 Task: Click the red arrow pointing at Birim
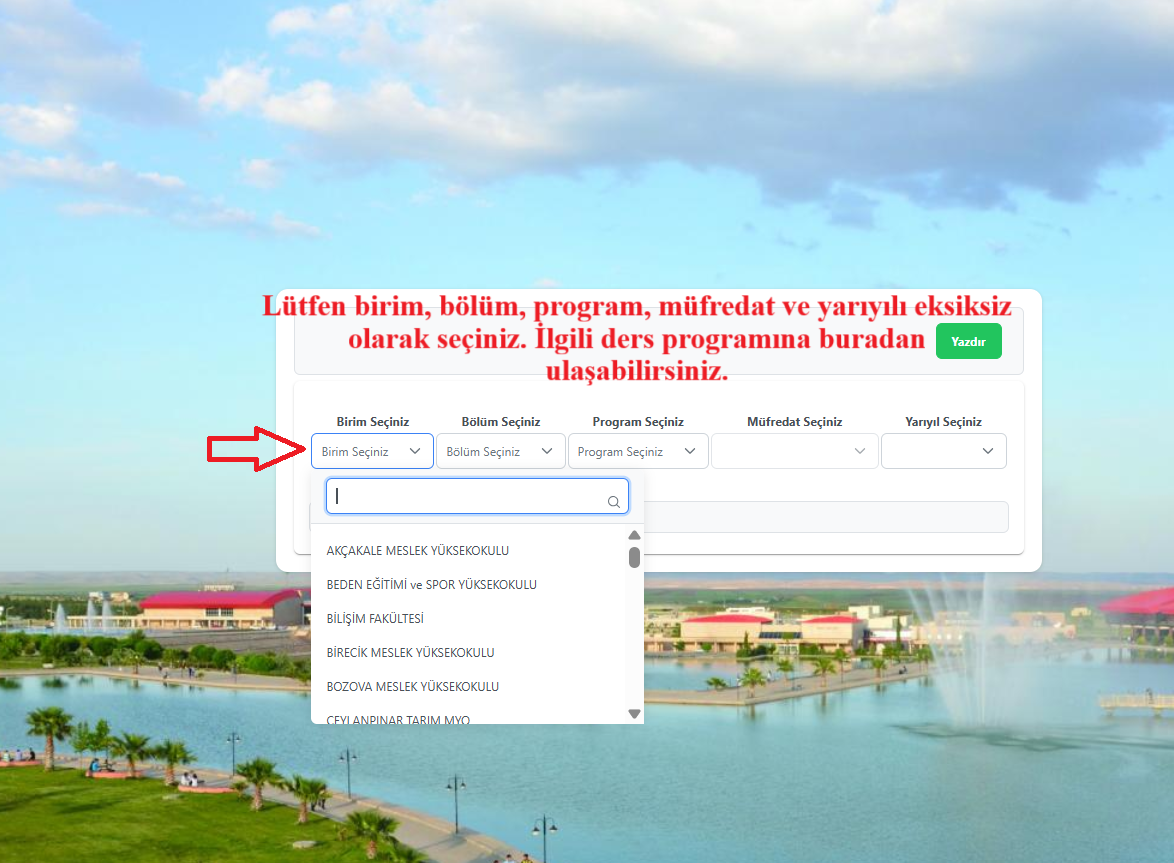click(x=255, y=449)
